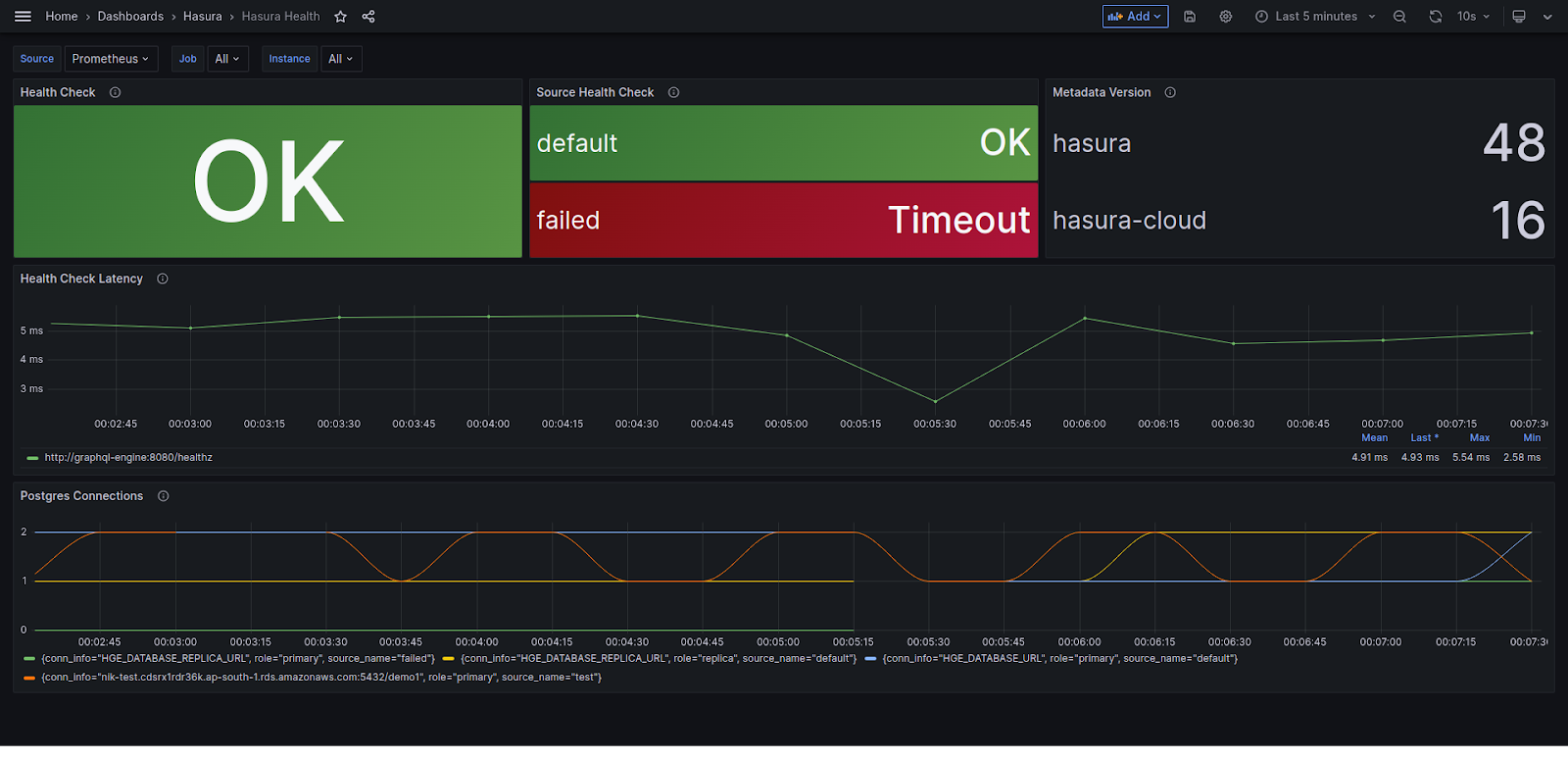Toggle the replica role default series legend

[x=659, y=659]
